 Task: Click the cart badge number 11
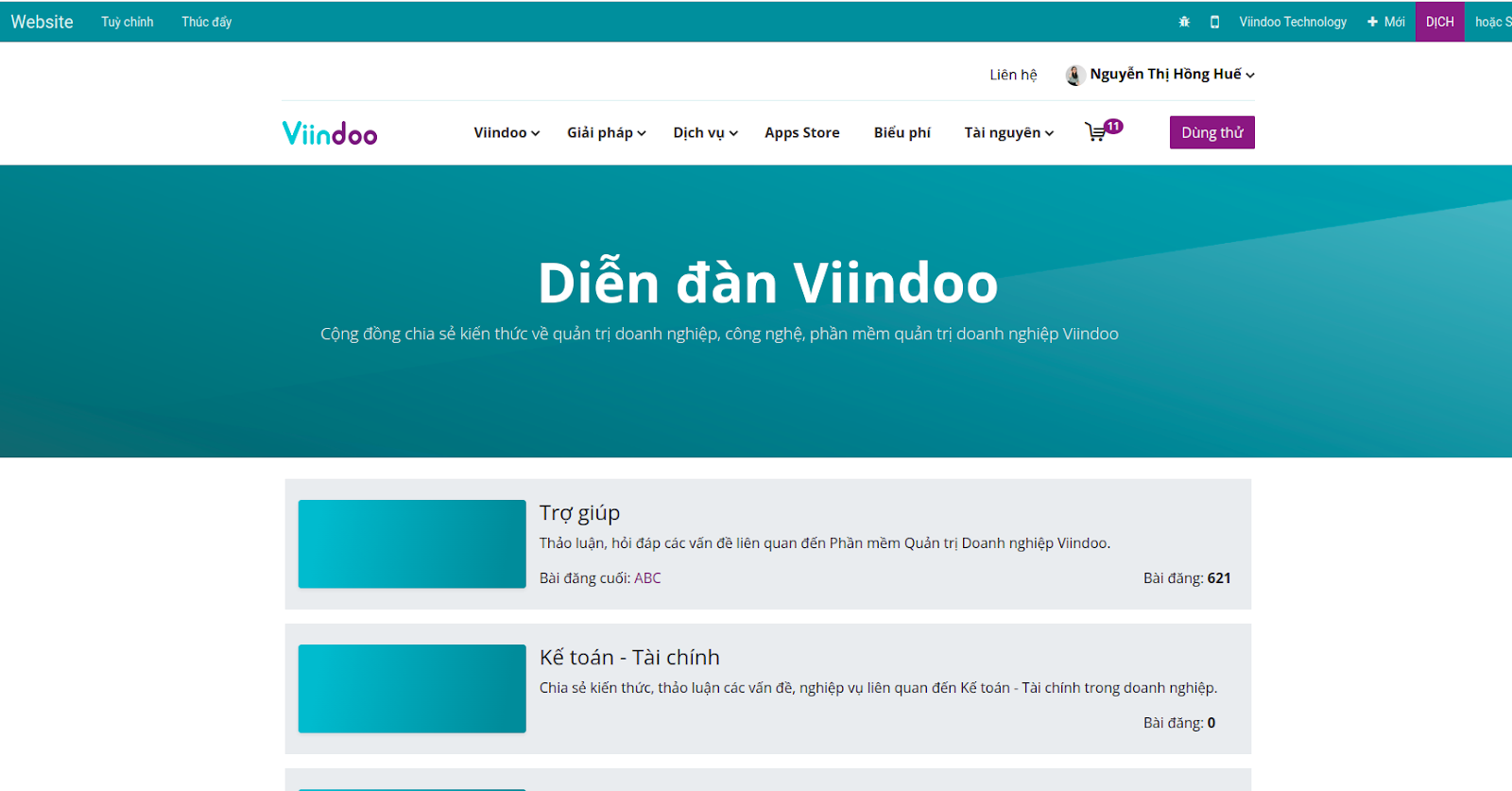tap(1114, 127)
